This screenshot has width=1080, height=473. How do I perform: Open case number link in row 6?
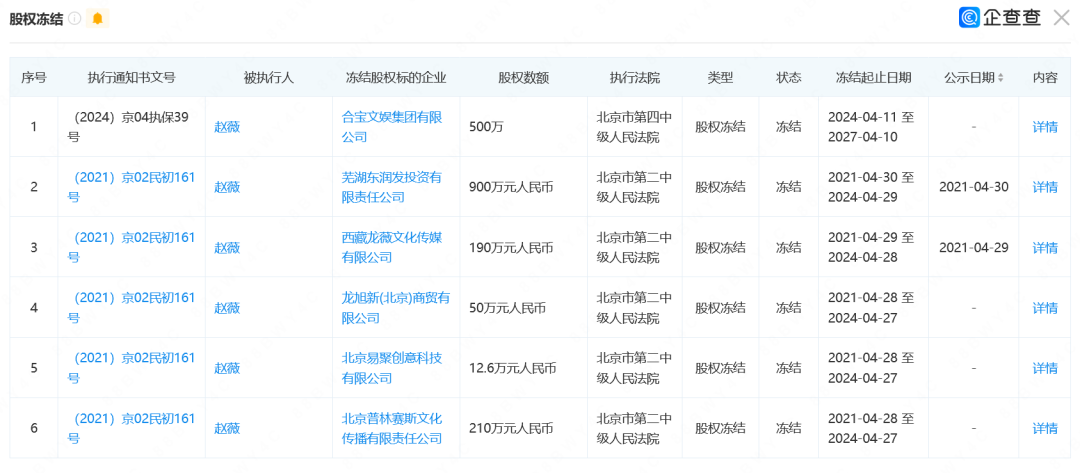tap(131, 428)
